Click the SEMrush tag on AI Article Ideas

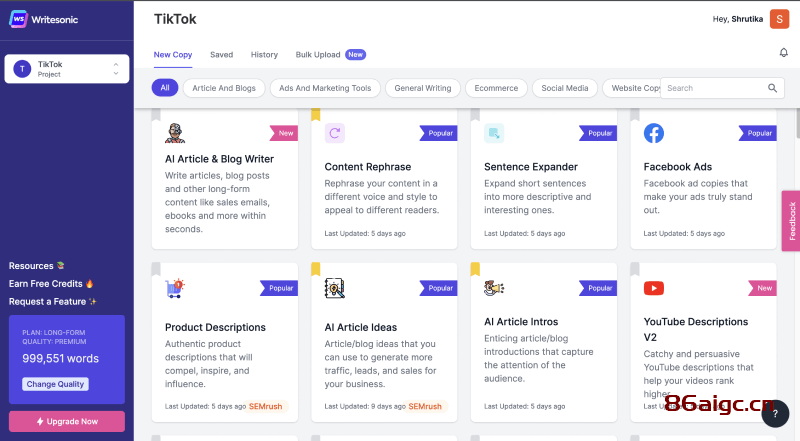coord(425,406)
